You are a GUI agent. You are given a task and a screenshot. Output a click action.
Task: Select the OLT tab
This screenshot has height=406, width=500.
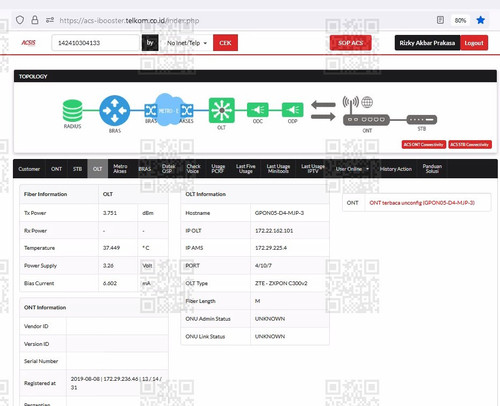[x=98, y=169]
